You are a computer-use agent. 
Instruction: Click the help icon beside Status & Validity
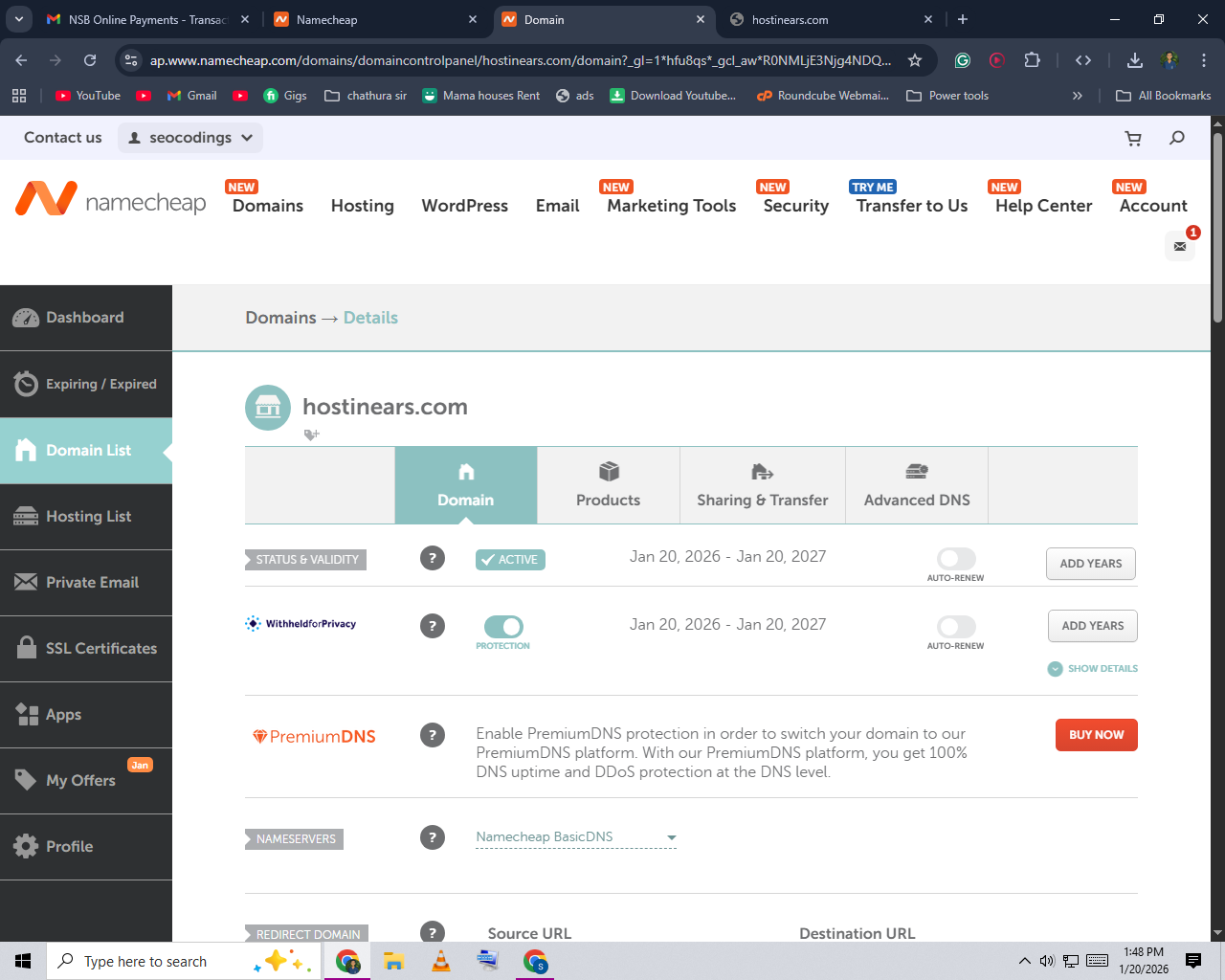[433, 558]
